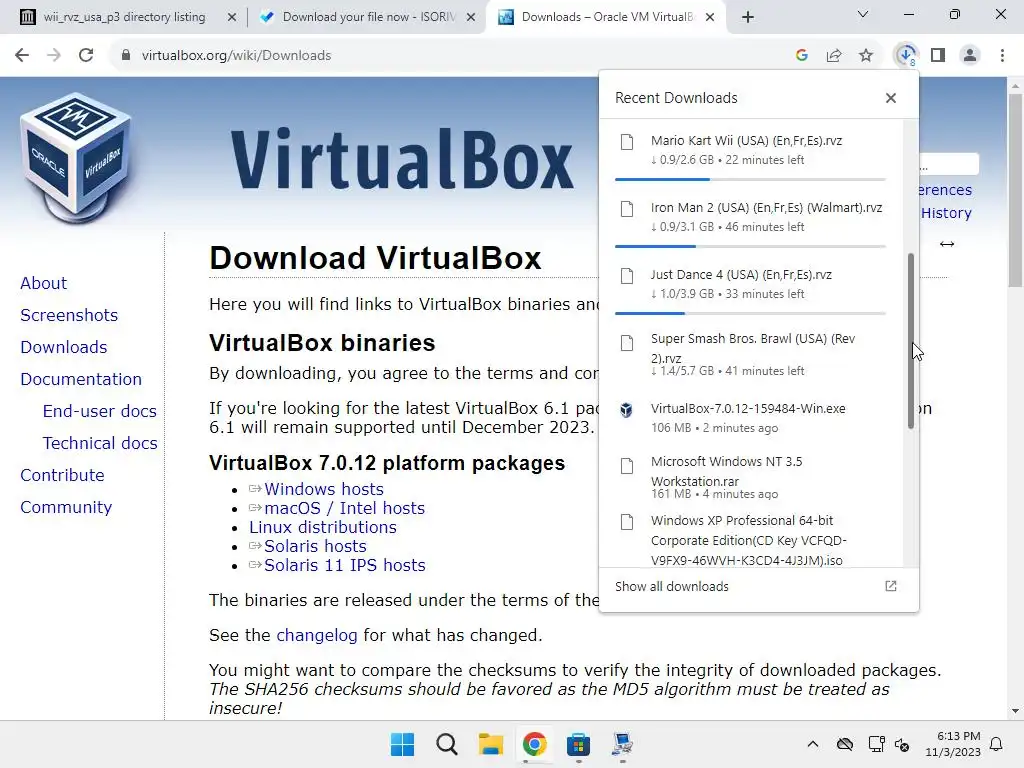This screenshot has width=1024, height=768.
Task: Open the Chrome downloads toolbar icon
Action: [x=906, y=56]
